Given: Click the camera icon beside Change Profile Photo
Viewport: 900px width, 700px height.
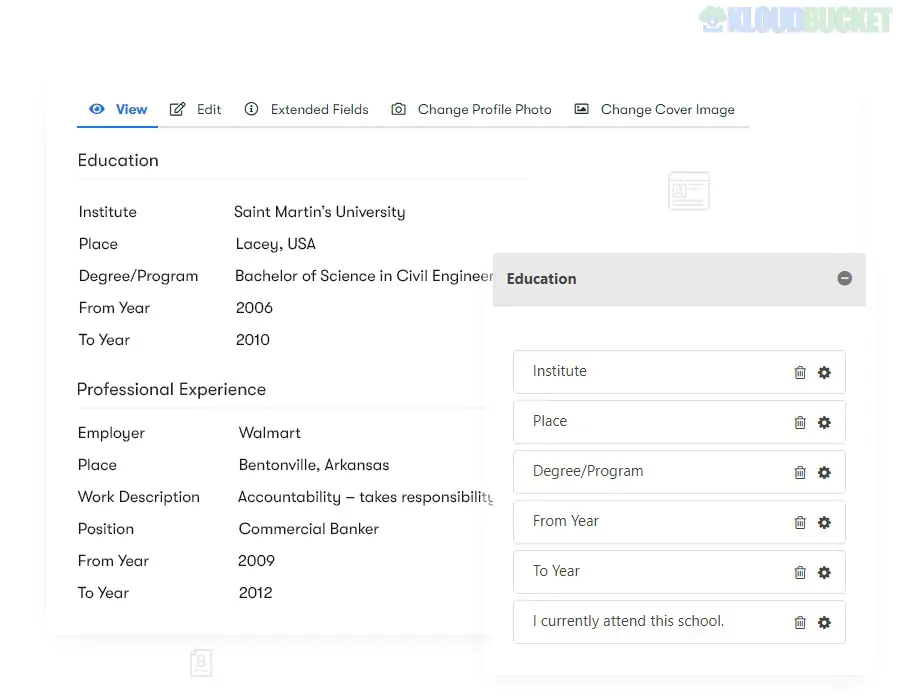Looking at the screenshot, I should (x=398, y=109).
